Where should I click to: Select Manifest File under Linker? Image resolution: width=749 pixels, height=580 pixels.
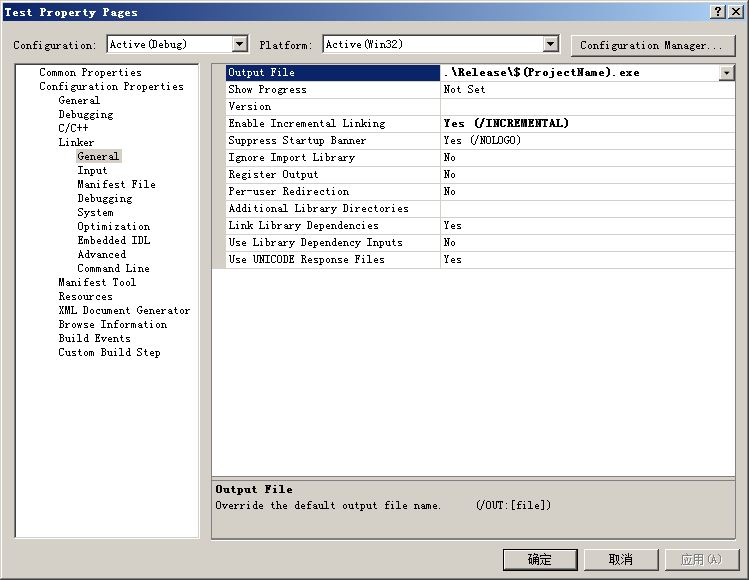[116, 184]
